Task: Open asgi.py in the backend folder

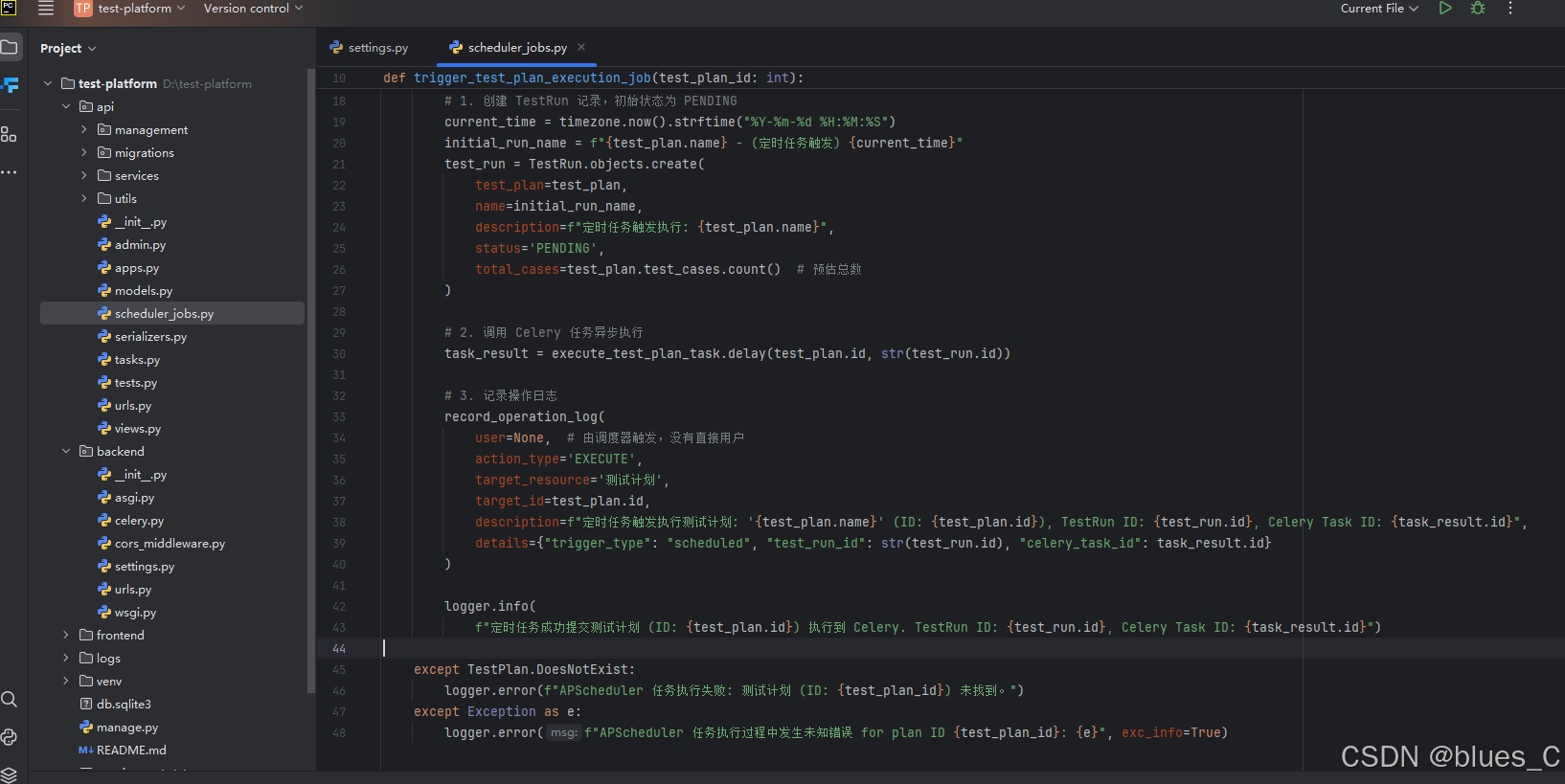Action: coord(126,498)
